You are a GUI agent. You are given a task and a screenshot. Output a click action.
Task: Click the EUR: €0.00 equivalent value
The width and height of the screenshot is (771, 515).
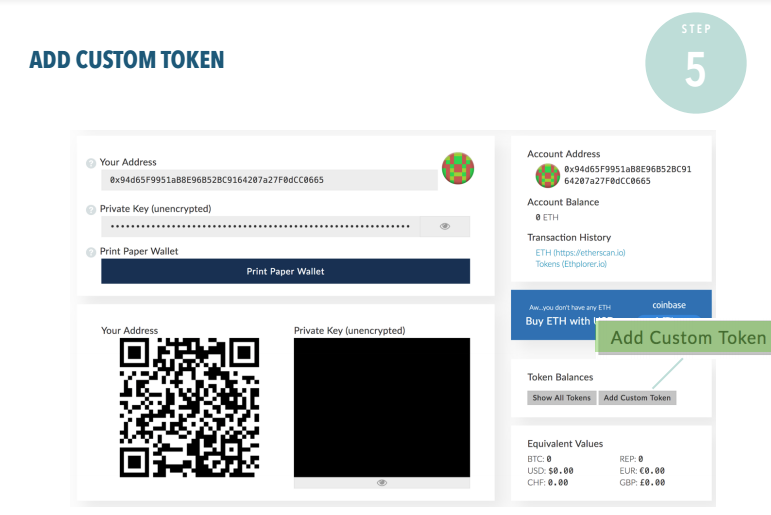pyautogui.click(x=642, y=471)
